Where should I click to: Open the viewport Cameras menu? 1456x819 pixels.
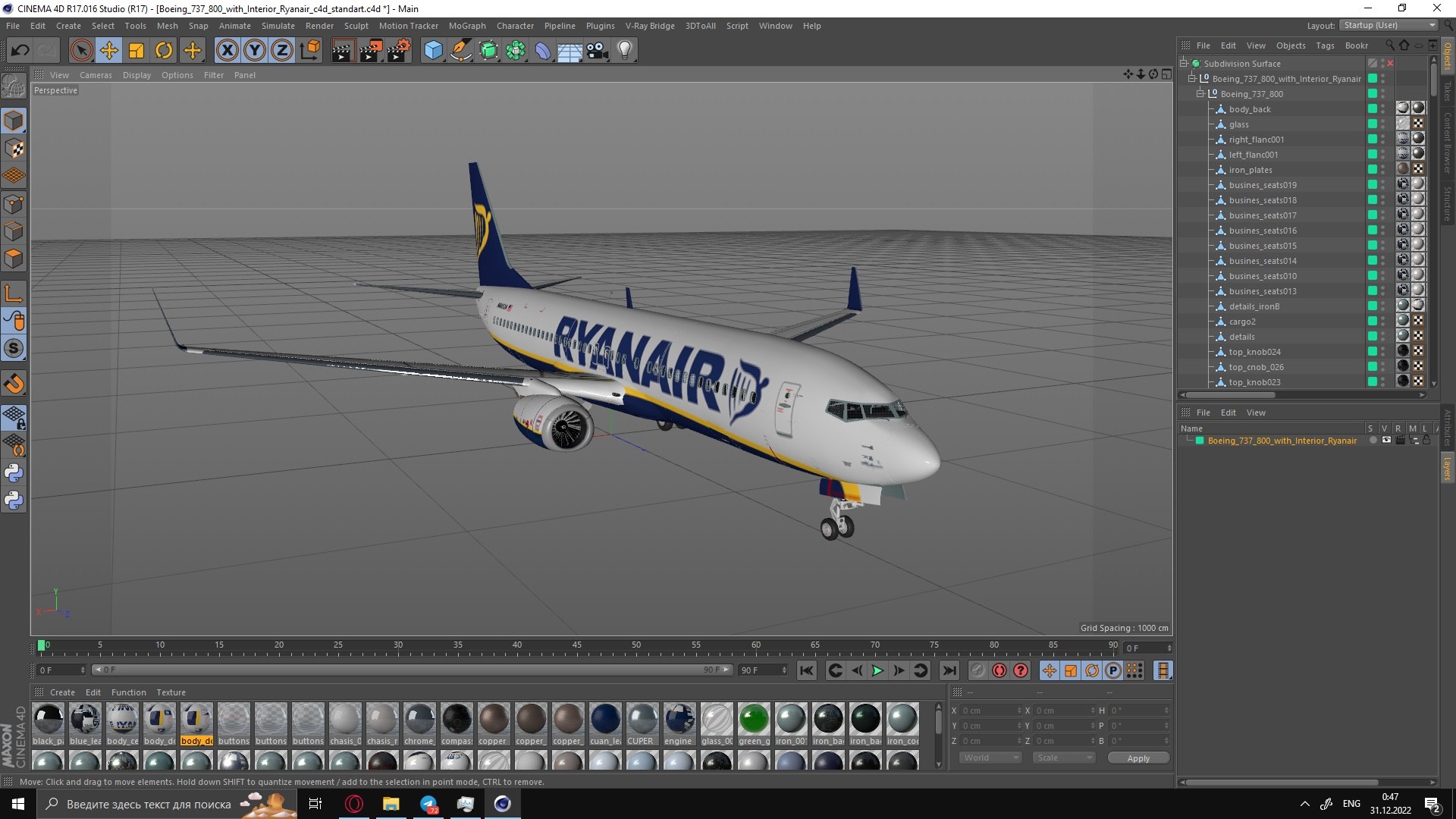96,75
